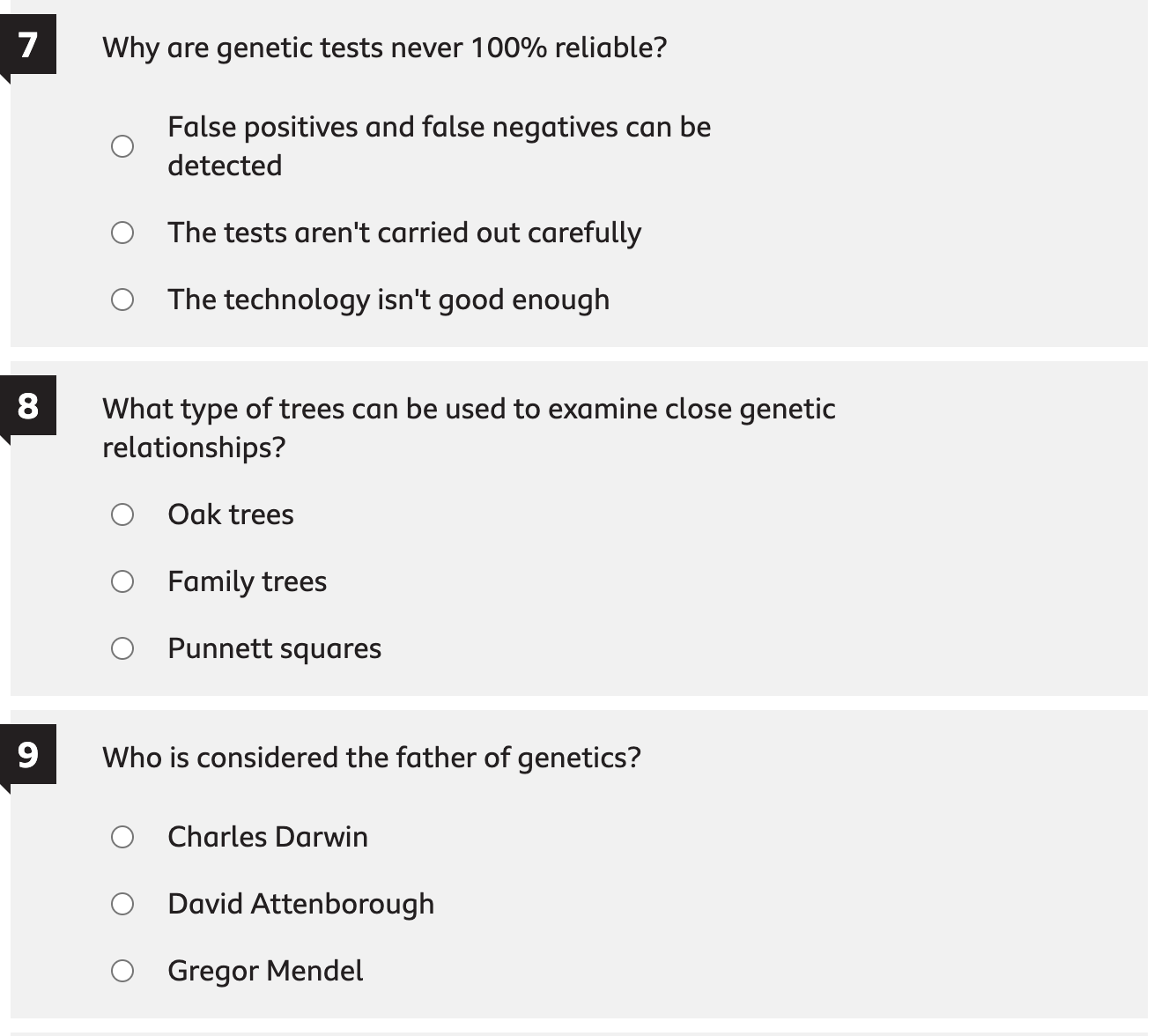Select "Punnett squares" radio button
Viewport: 1154px width, 1036px height.
coord(122,648)
